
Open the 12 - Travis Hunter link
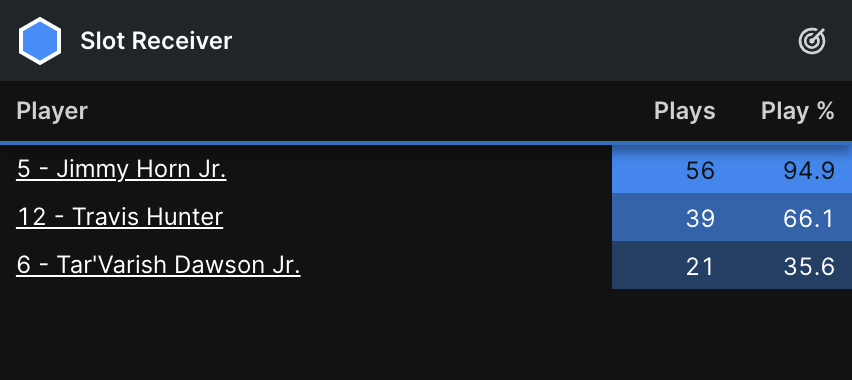pos(120,217)
